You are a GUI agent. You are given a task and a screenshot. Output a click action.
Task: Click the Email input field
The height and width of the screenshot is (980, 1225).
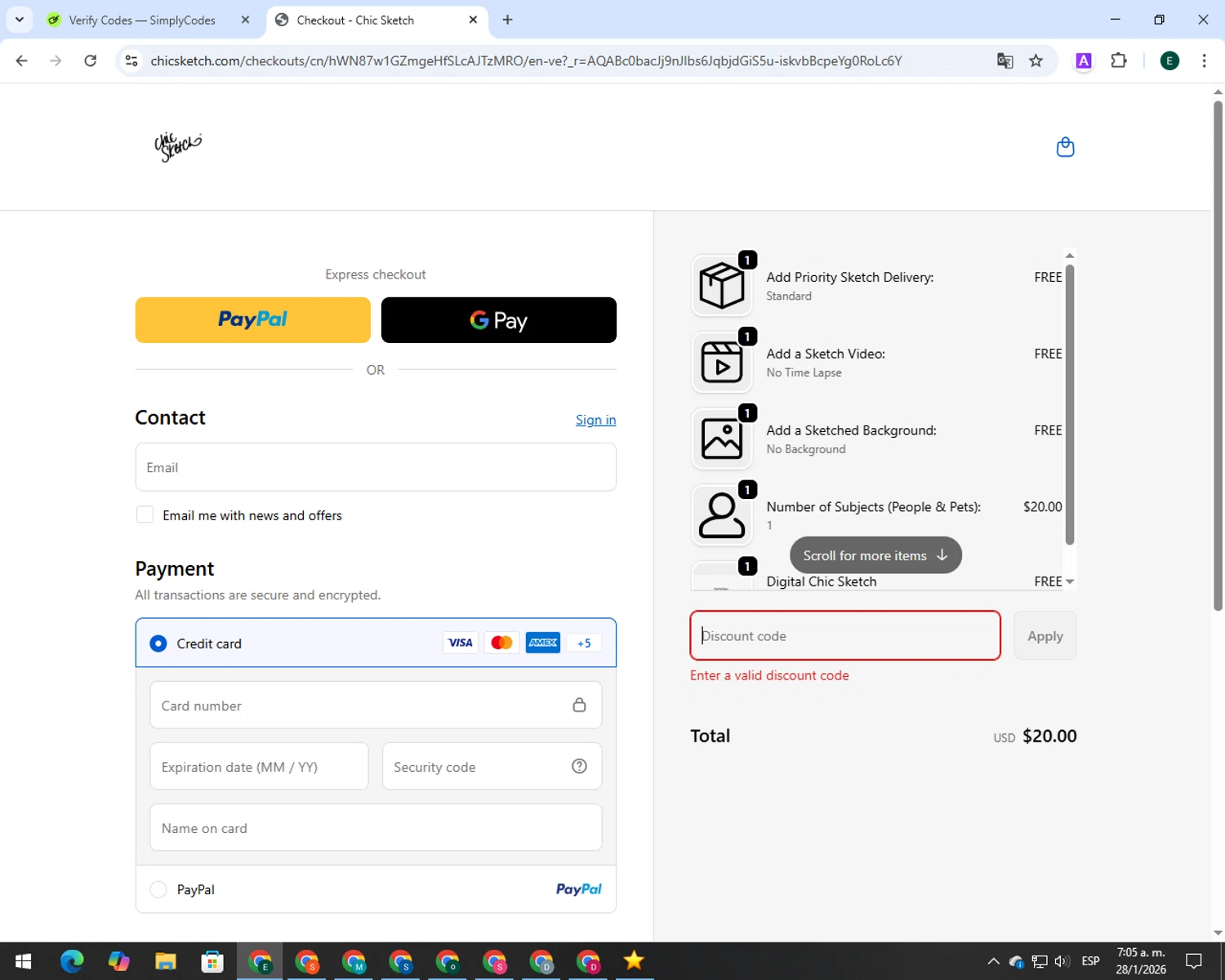(x=376, y=467)
